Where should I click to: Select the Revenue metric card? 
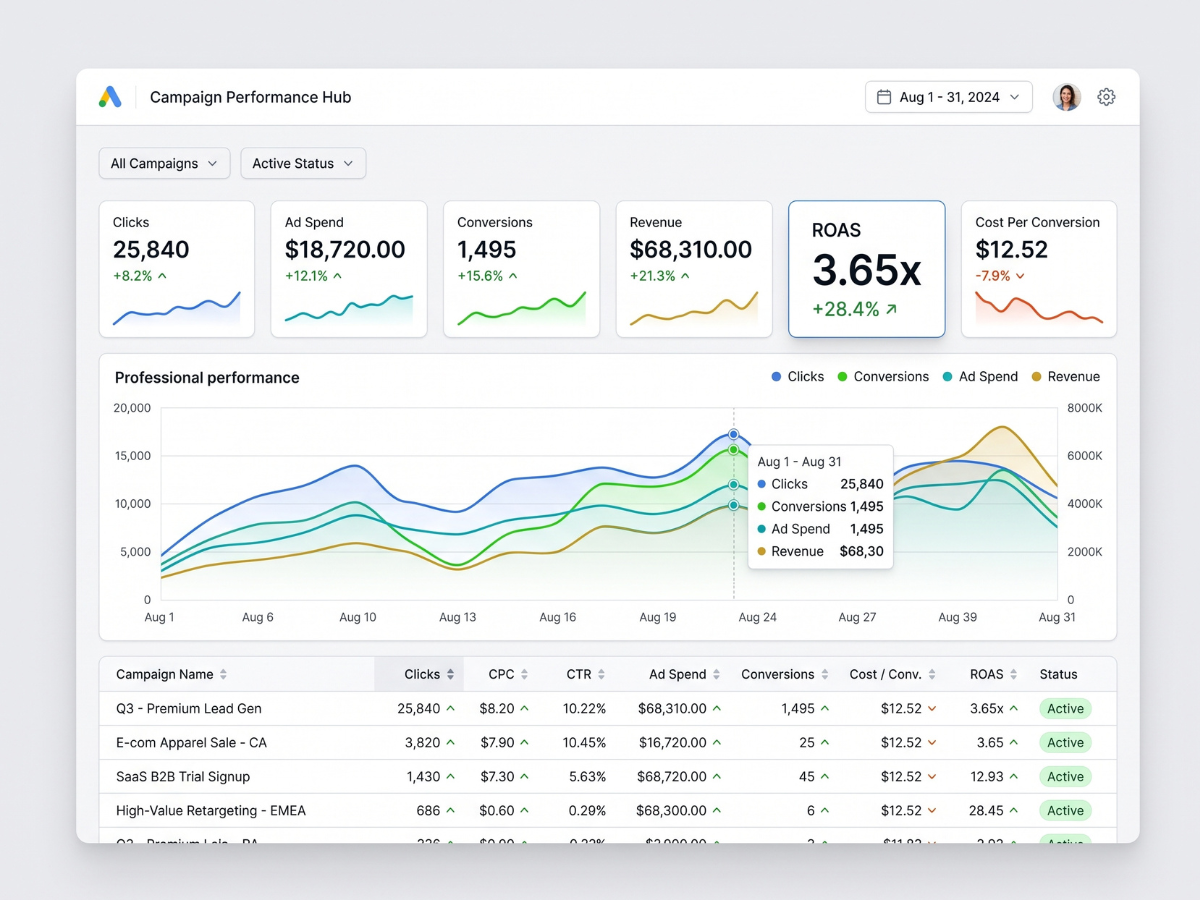tap(694, 269)
